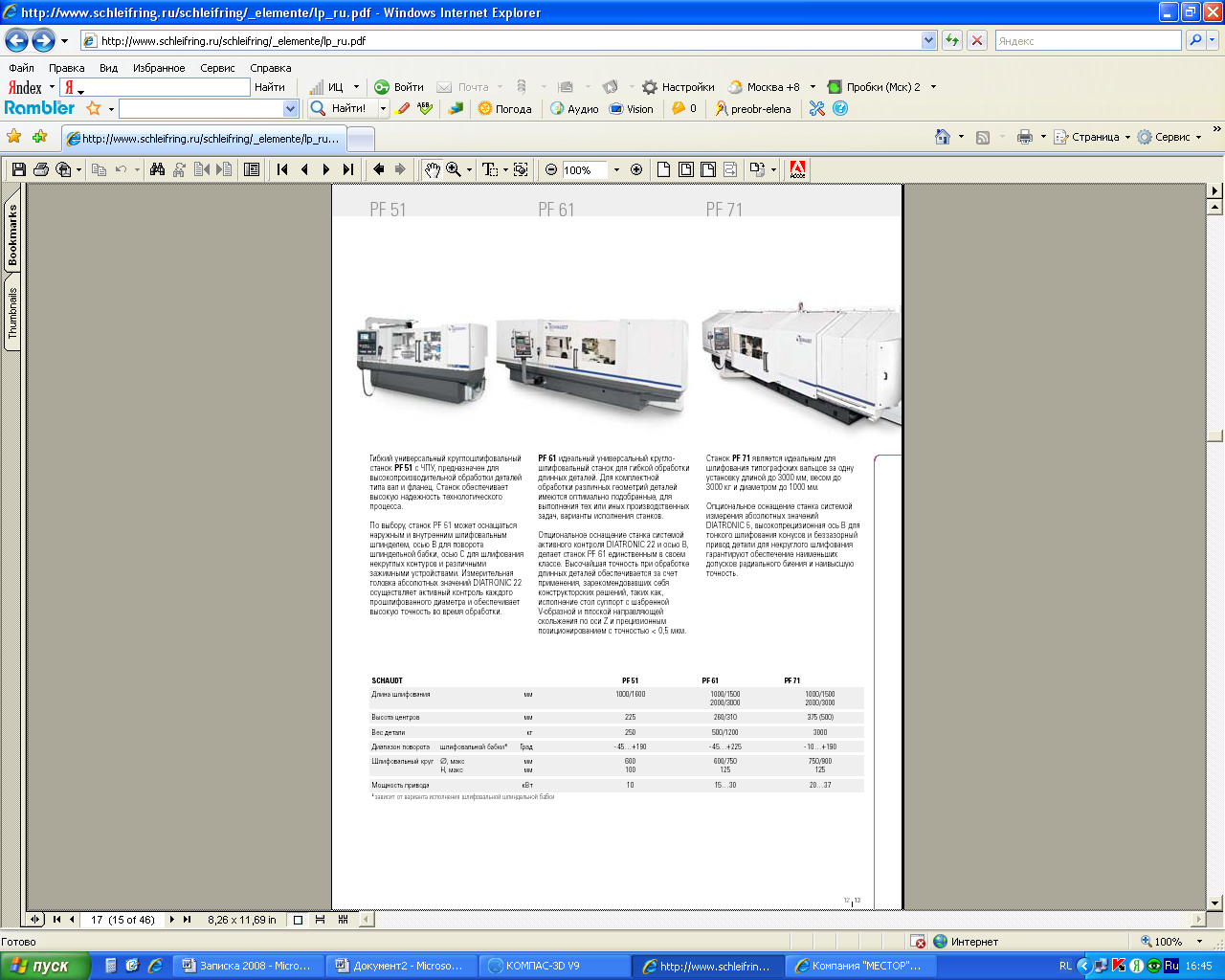
Task: Open Rambler toolbar settings wrench icon
Action: click(816, 108)
